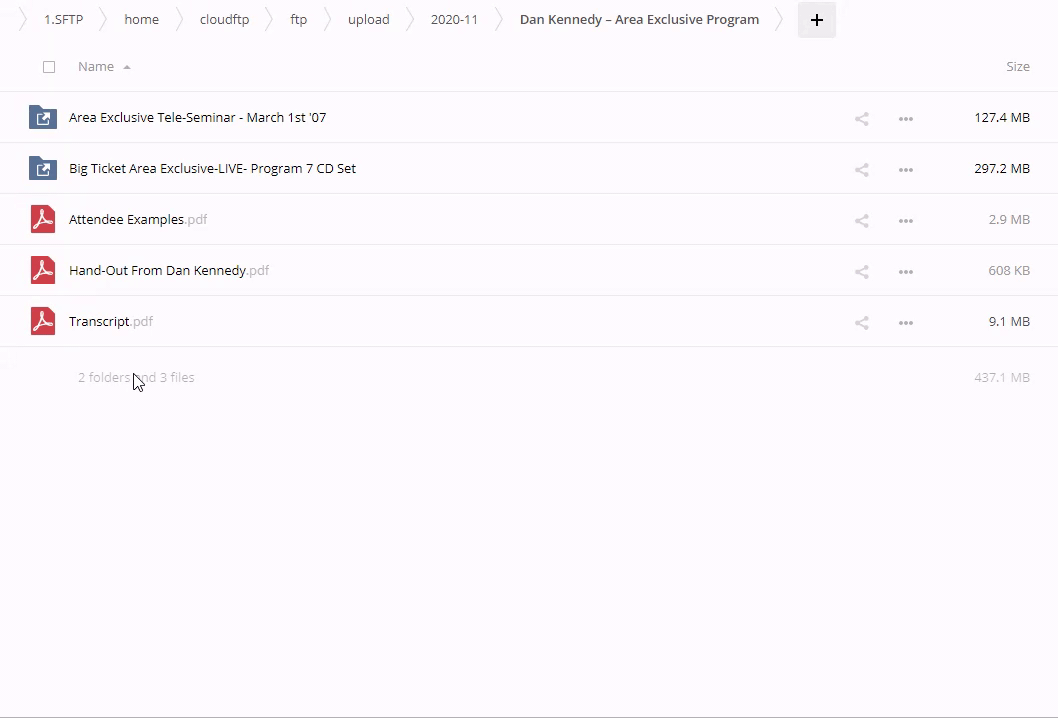Click the Area Exclusive Tele-Seminar folder icon
The width and height of the screenshot is (1058, 718).
pyautogui.click(x=43, y=117)
